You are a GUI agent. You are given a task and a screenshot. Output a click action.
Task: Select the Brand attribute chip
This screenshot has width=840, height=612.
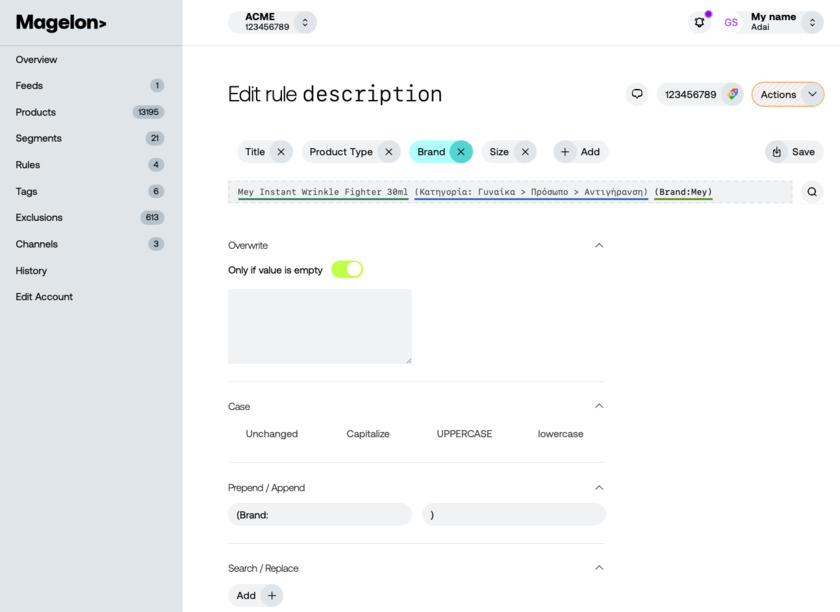pyautogui.click(x=431, y=152)
